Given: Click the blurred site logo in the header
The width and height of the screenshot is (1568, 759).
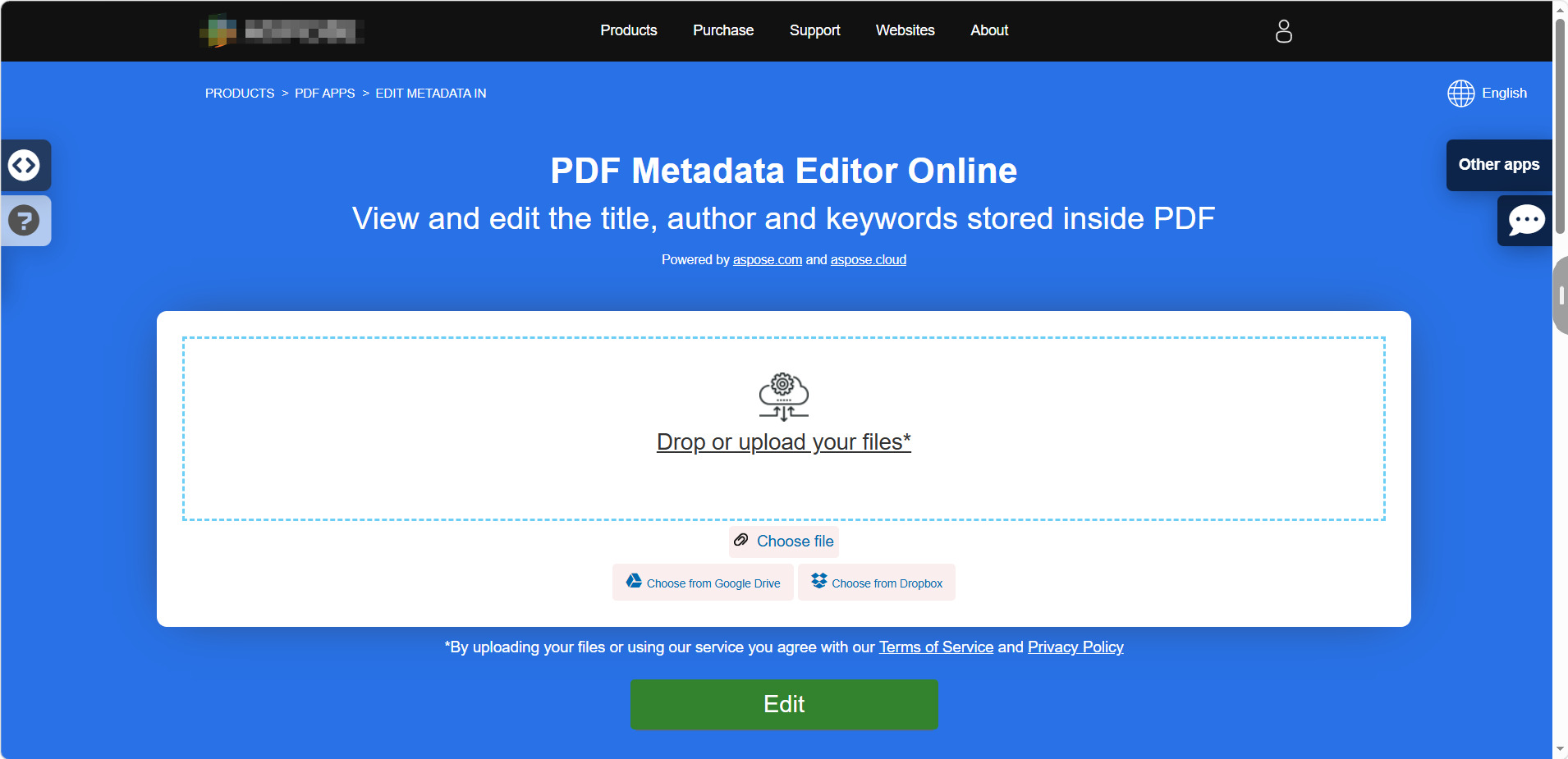Looking at the screenshot, I should 282,31.
